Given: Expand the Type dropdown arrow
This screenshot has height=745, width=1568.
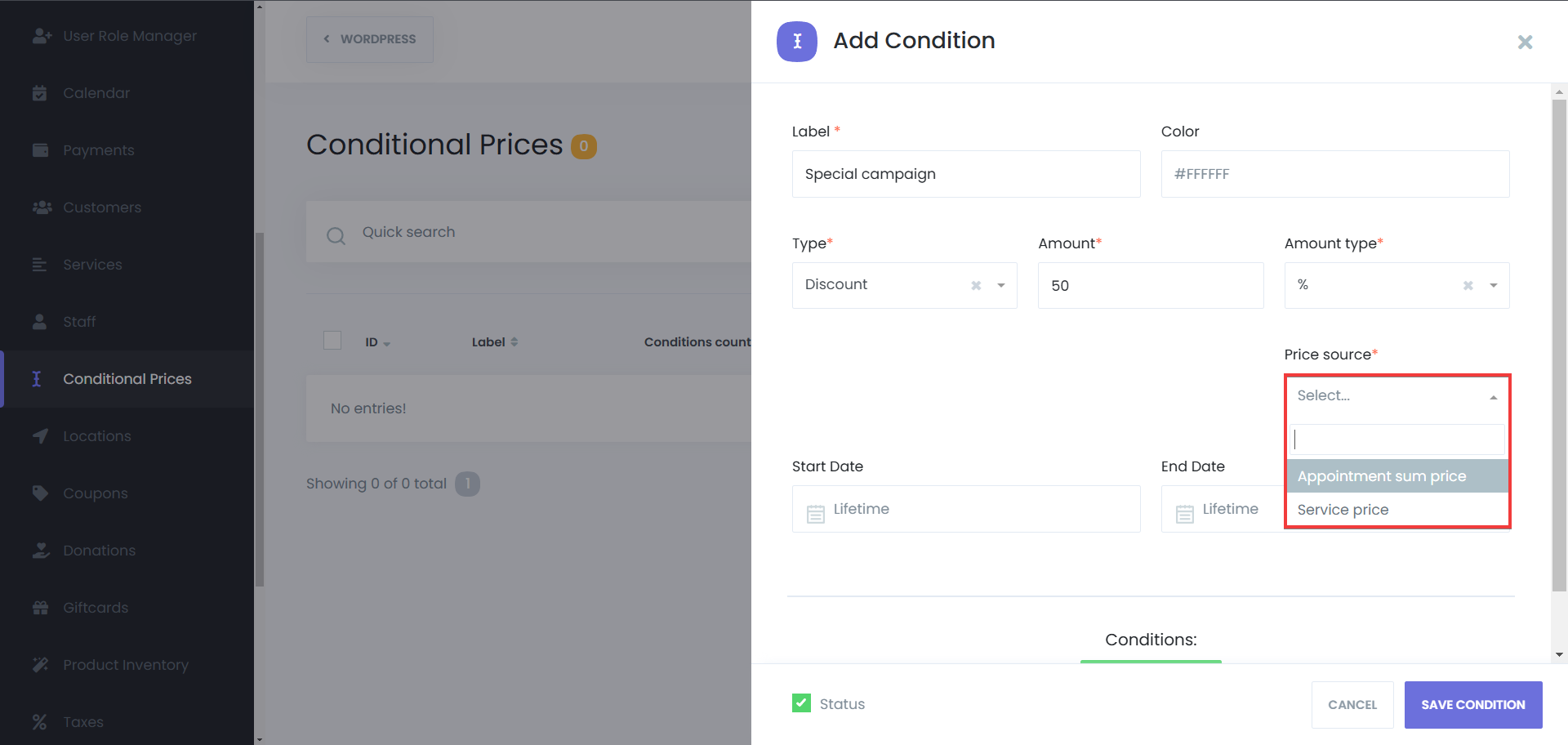Looking at the screenshot, I should click(1001, 285).
